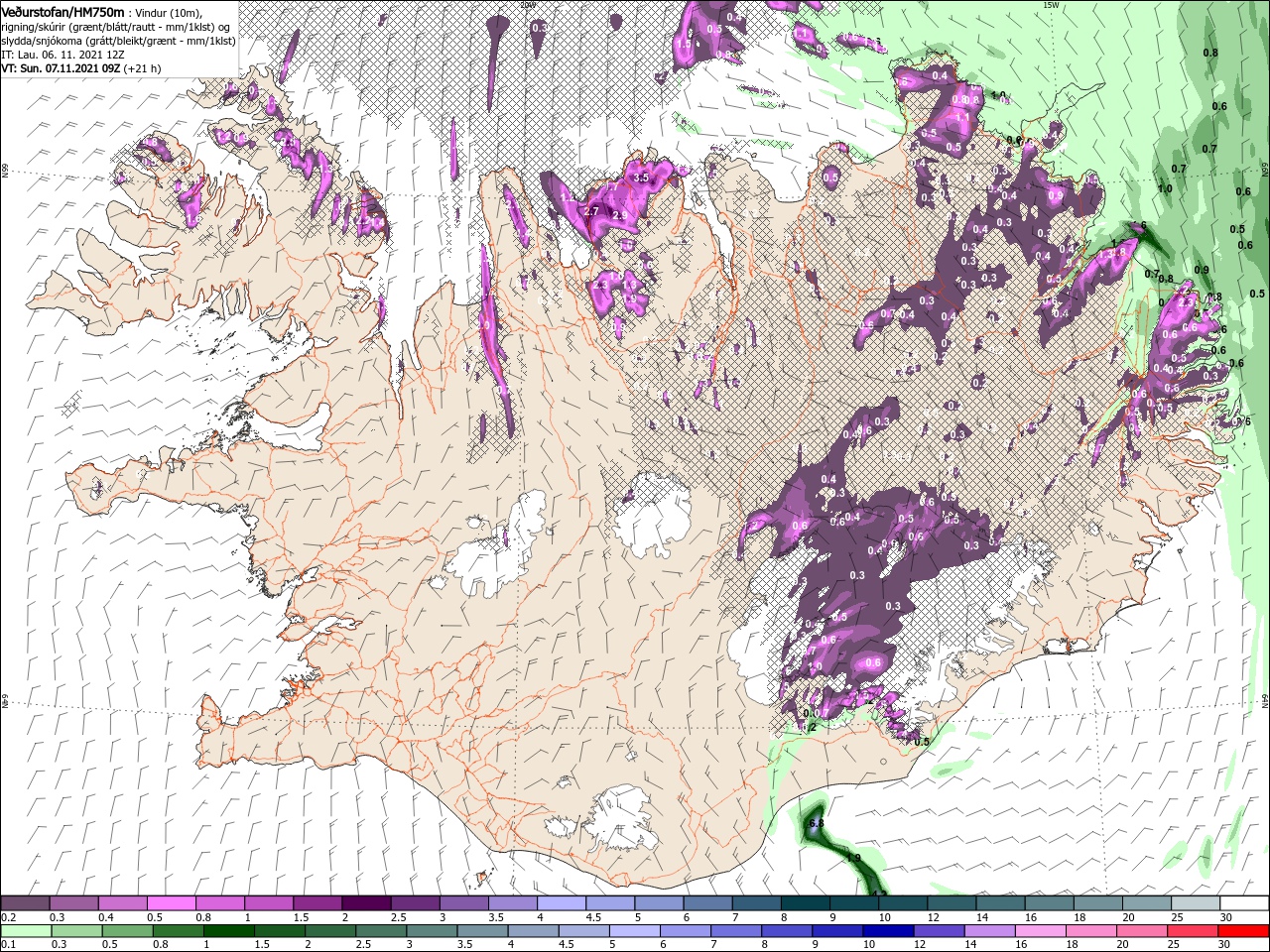This screenshot has width=1270, height=952.
Task: Pick the deep blue rain swatch between 10 and 12
Action: pos(889,931)
